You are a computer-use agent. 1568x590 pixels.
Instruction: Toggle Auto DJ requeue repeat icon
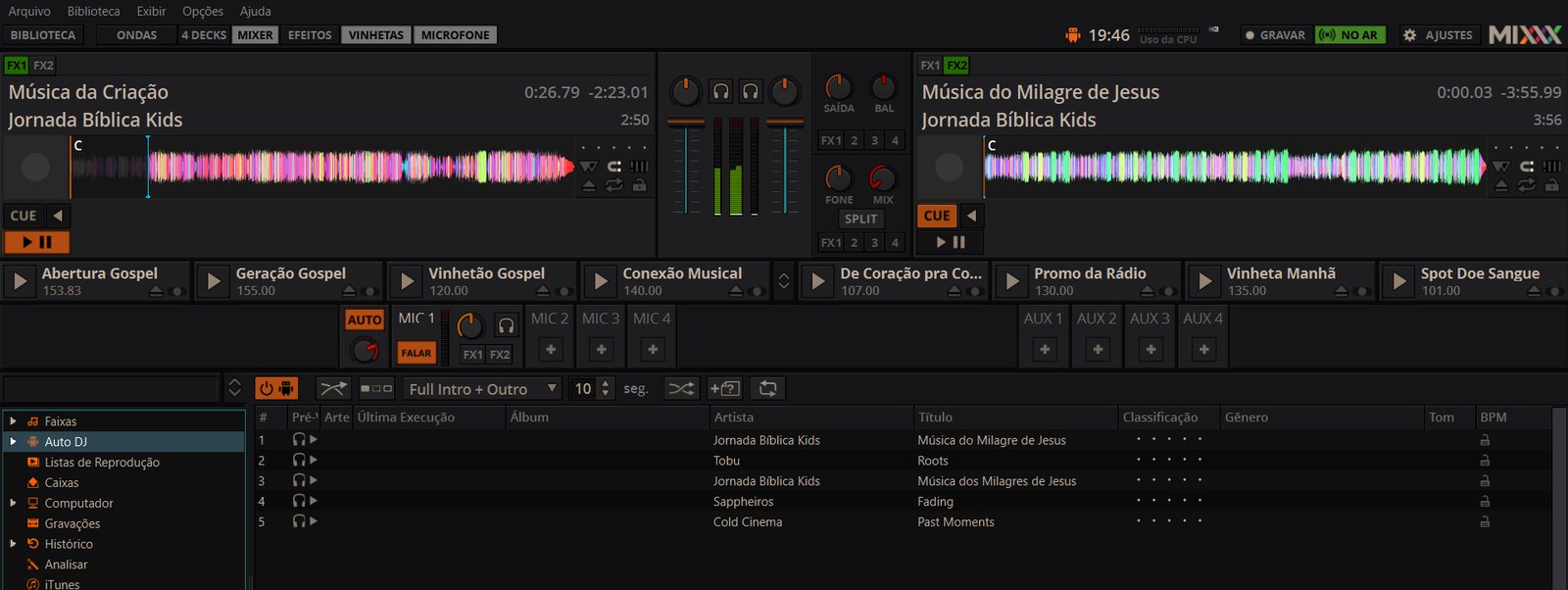[x=767, y=388]
